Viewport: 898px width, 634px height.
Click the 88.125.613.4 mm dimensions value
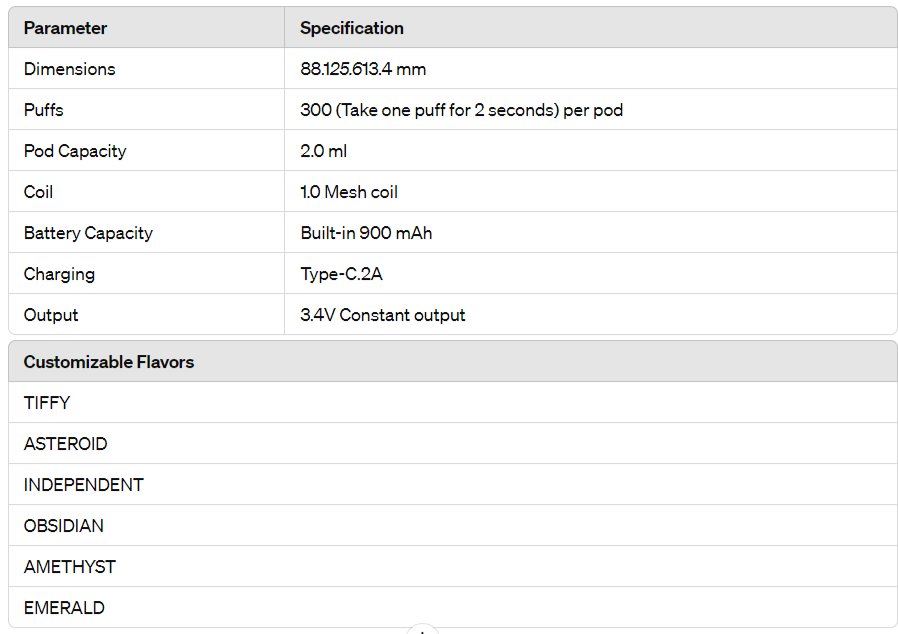363,69
